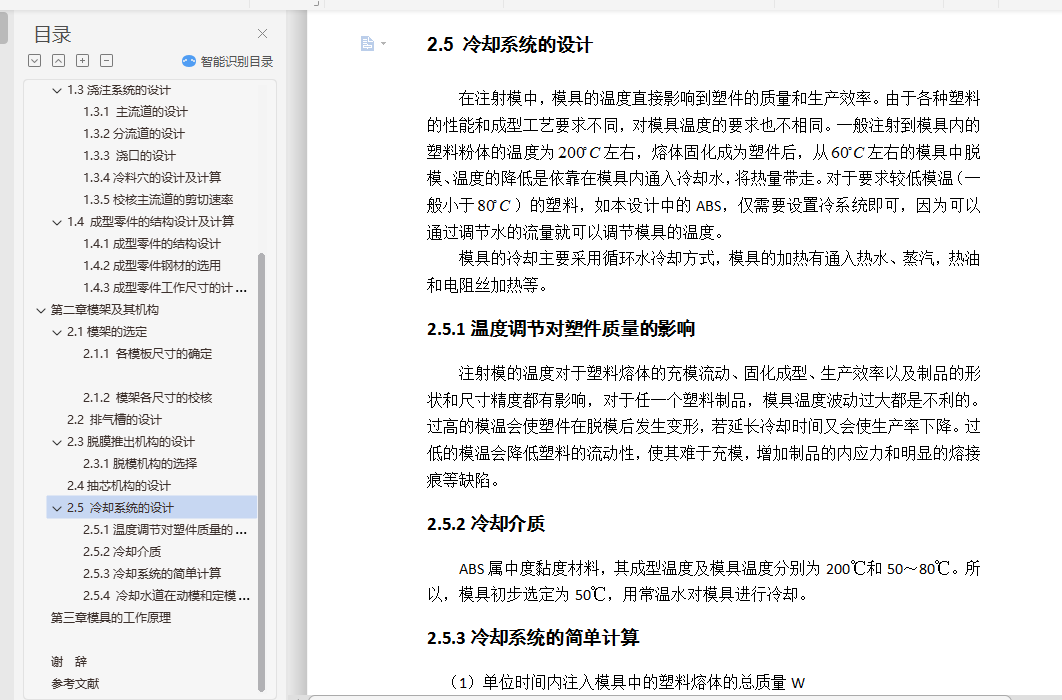Click the left sidebar scrollbar thumb at top
The height and width of the screenshot is (700, 1062).
tap(3, 27)
